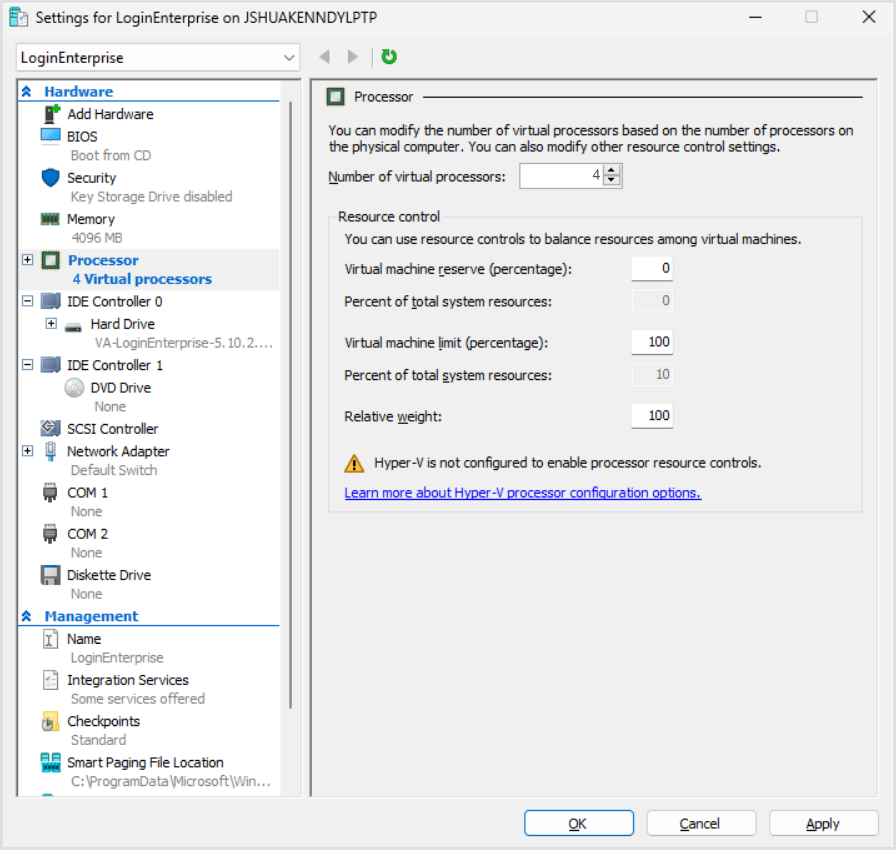Click the green refresh icon in toolbar
This screenshot has width=896, height=851.
pyautogui.click(x=389, y=57)
